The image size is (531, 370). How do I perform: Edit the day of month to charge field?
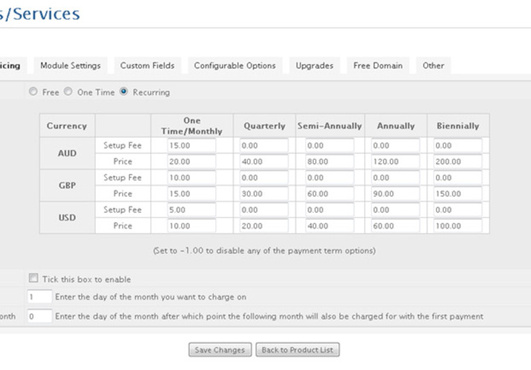point(40,297)
